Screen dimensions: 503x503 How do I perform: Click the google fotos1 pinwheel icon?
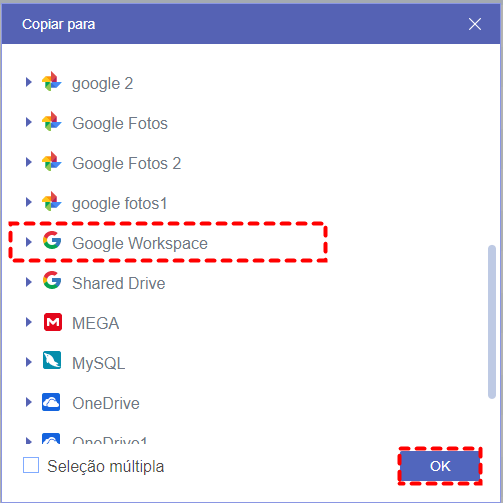52,201
